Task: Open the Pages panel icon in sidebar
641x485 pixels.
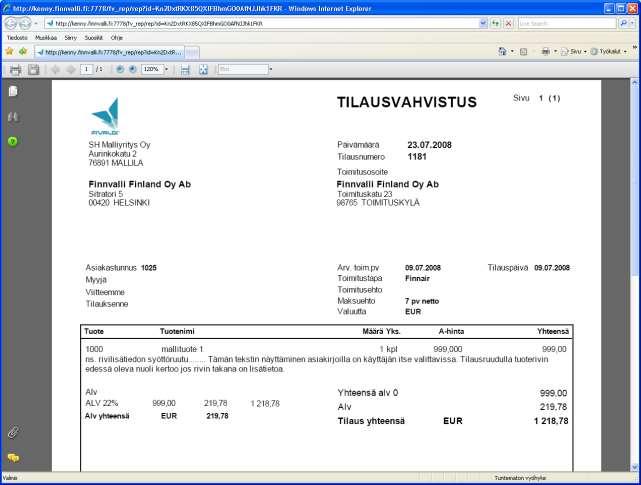Action: pyautogui.click(x=13, y=91)
